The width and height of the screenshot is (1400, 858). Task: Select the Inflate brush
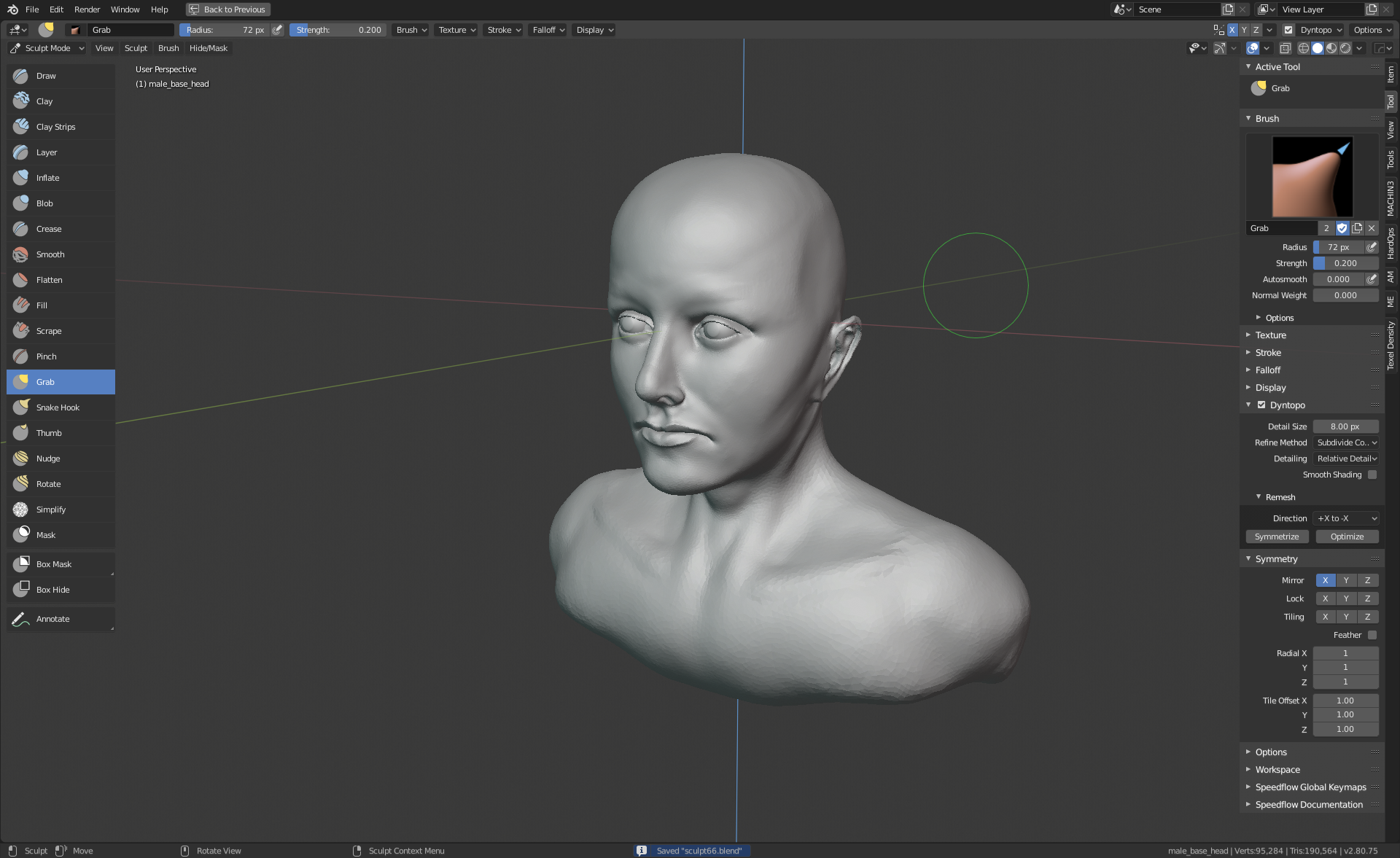48,178
